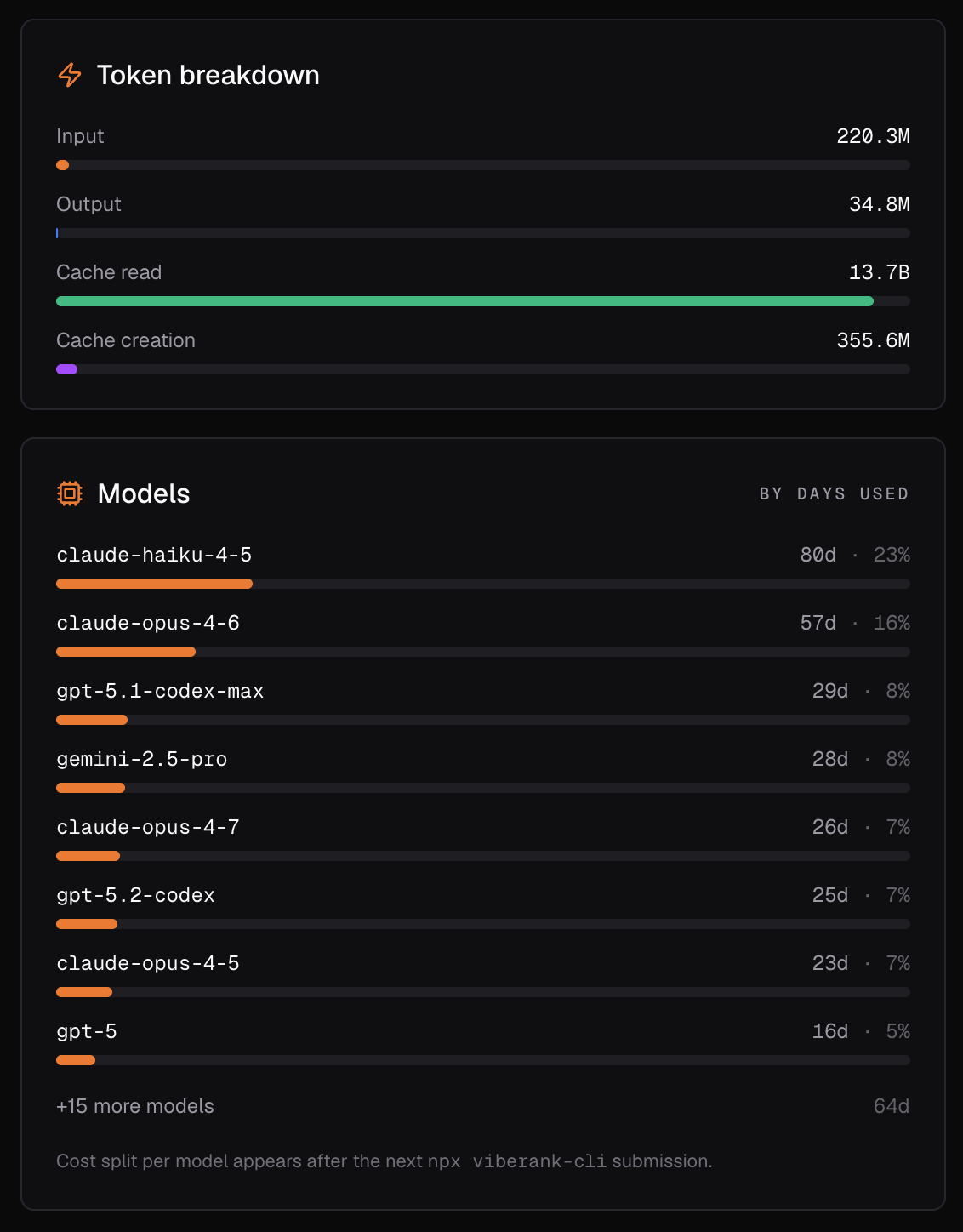Select the claude-opus-4-6 model entry
Viewport: 963px width, 1232px height.
click(x=483, y=635)
